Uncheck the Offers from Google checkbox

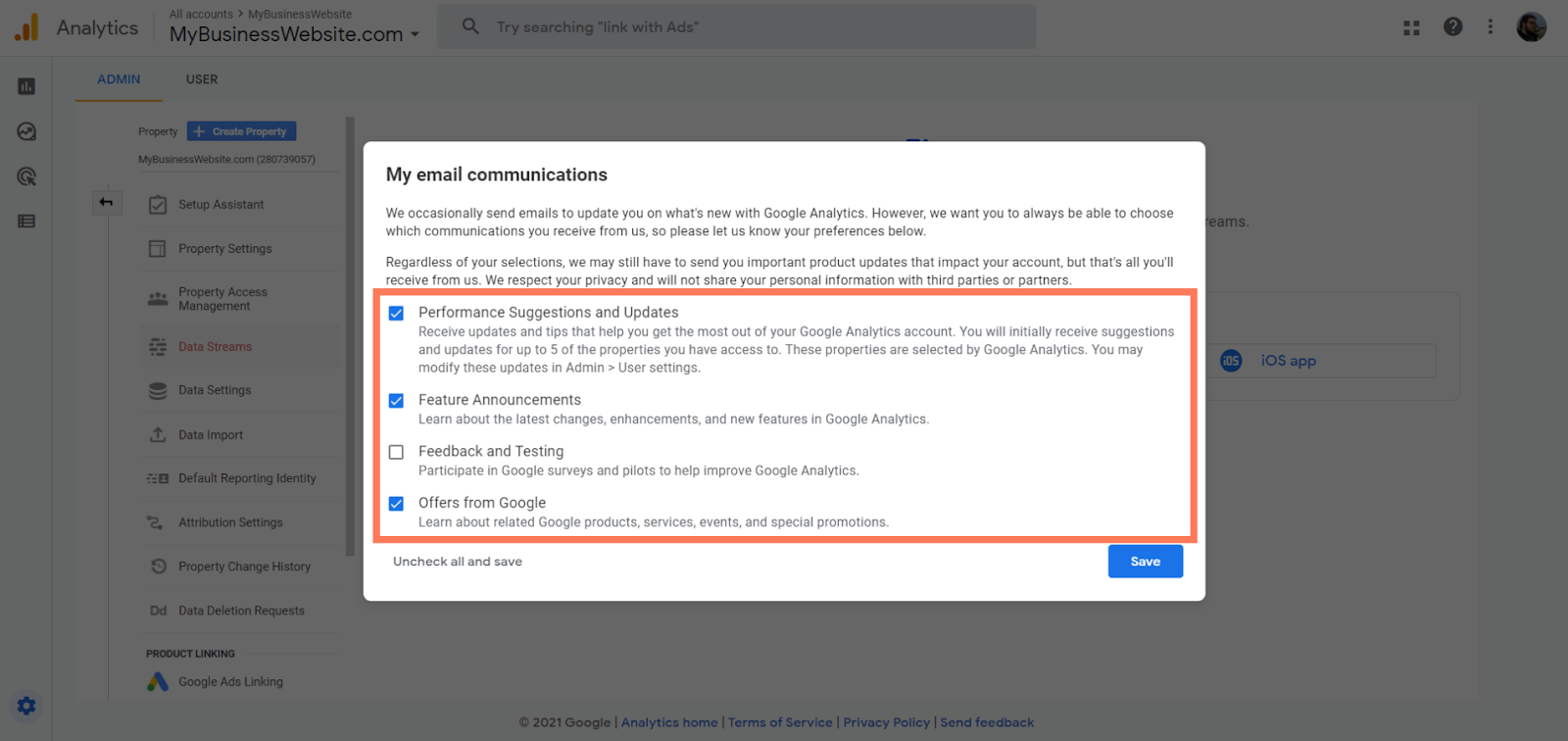(396, 504)
